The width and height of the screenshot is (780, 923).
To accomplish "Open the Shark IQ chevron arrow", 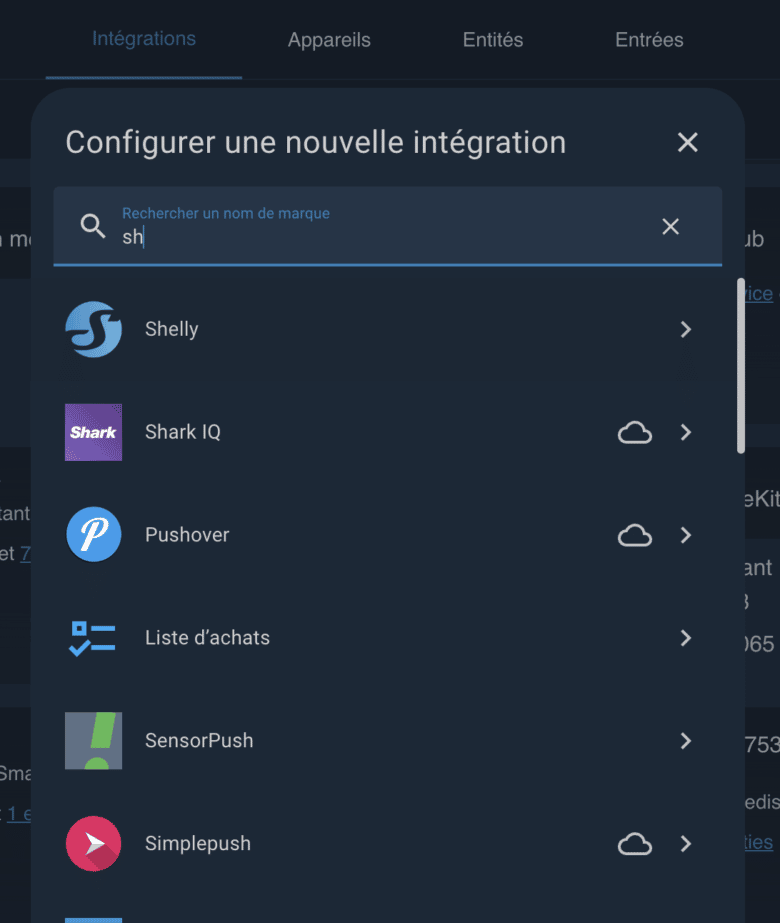I will click(x=687, y=432).
